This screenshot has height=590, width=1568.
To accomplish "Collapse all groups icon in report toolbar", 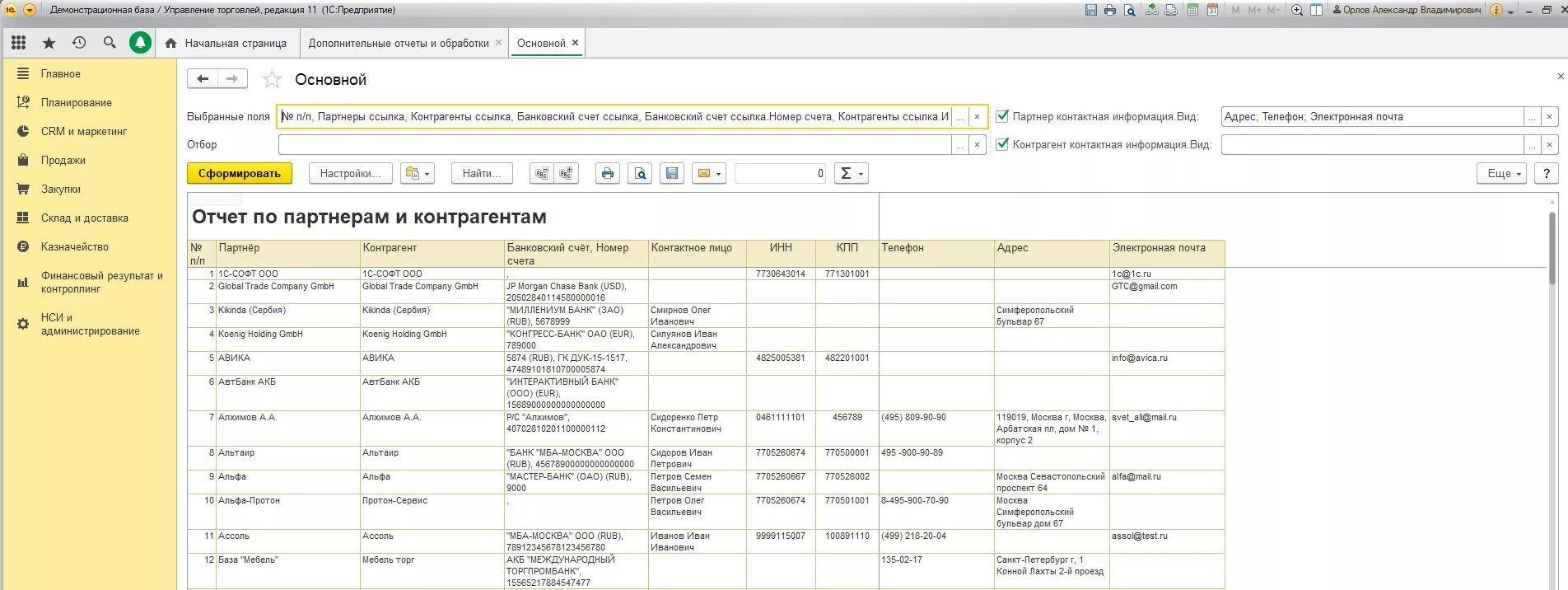I will (541, 173).
